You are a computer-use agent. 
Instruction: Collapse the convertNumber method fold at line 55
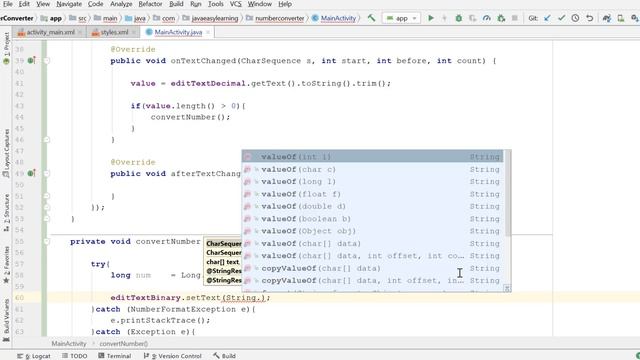click(x=47, y=241)
